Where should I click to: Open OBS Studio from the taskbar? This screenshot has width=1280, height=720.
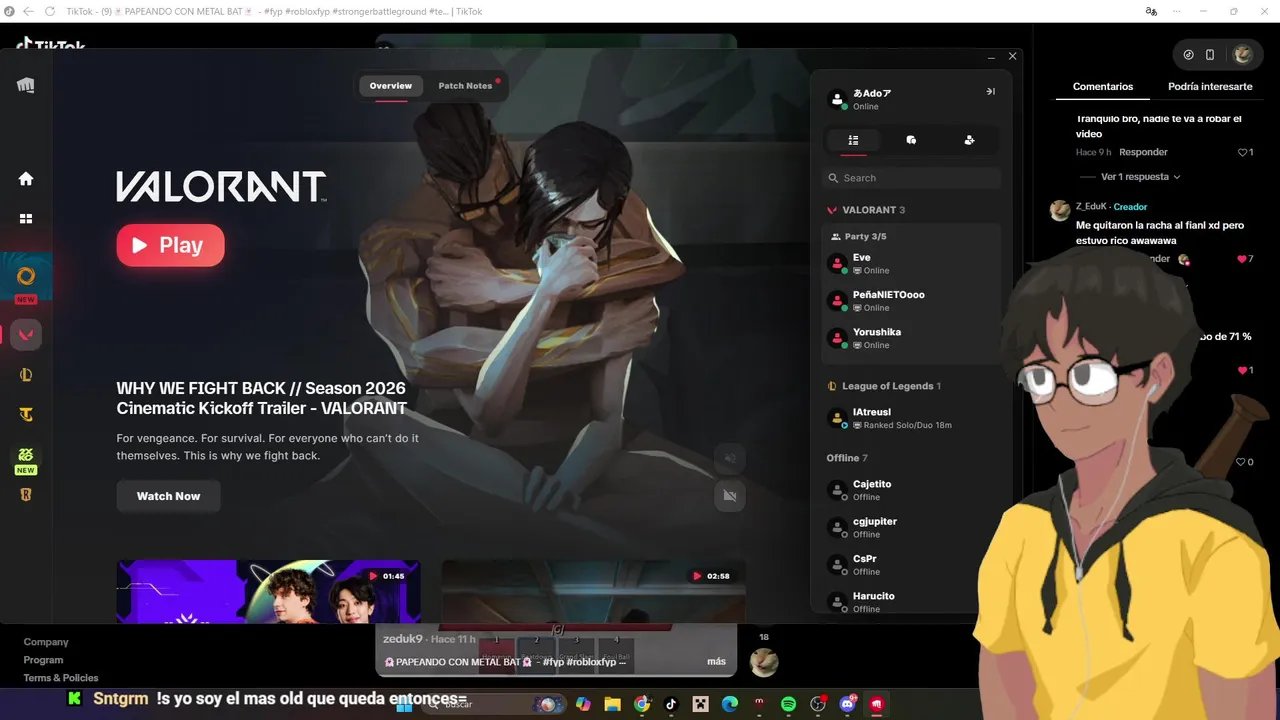tap(818, 705)
